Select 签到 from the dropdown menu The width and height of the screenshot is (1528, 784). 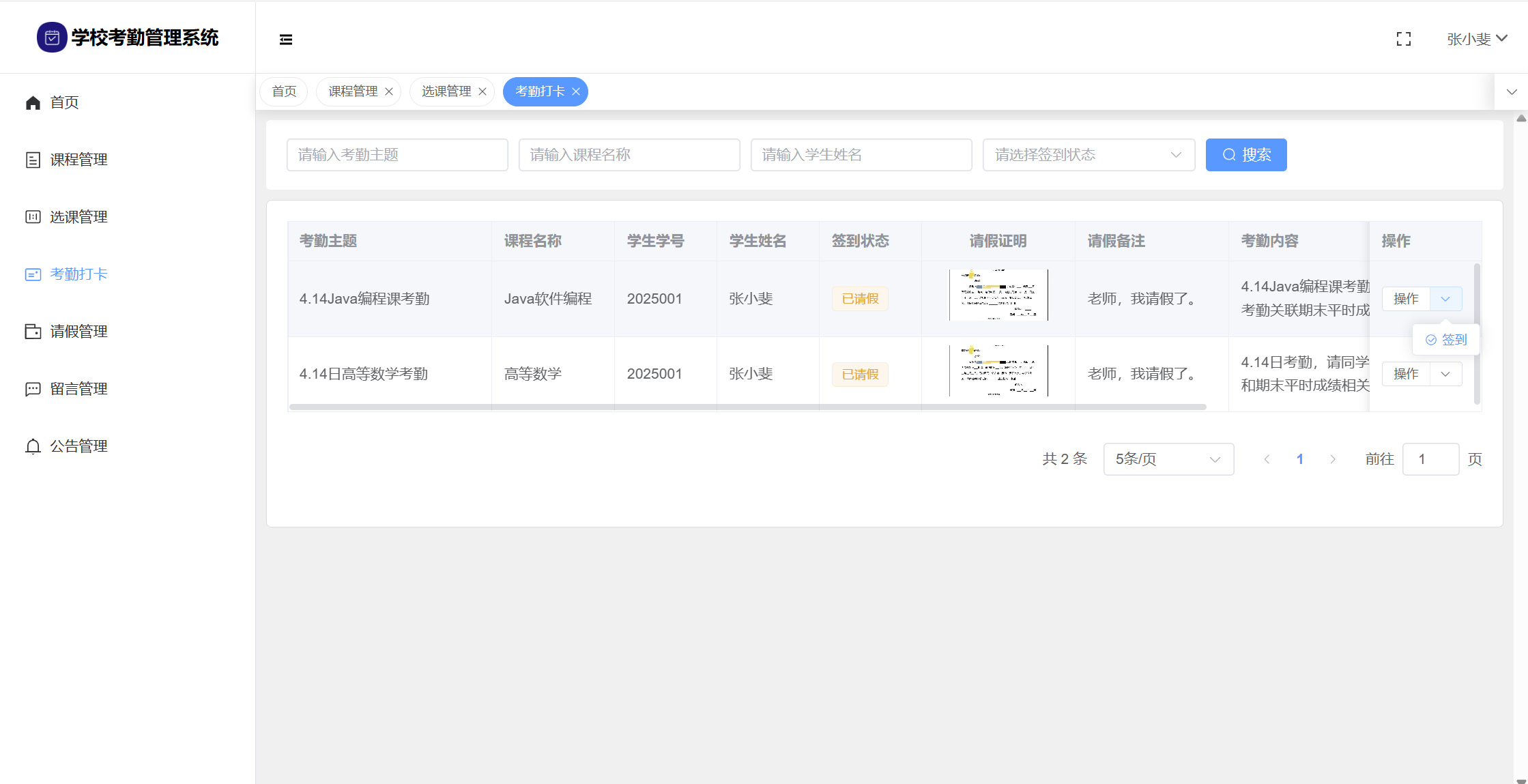pyautogui.click(x=1446, y=340)
